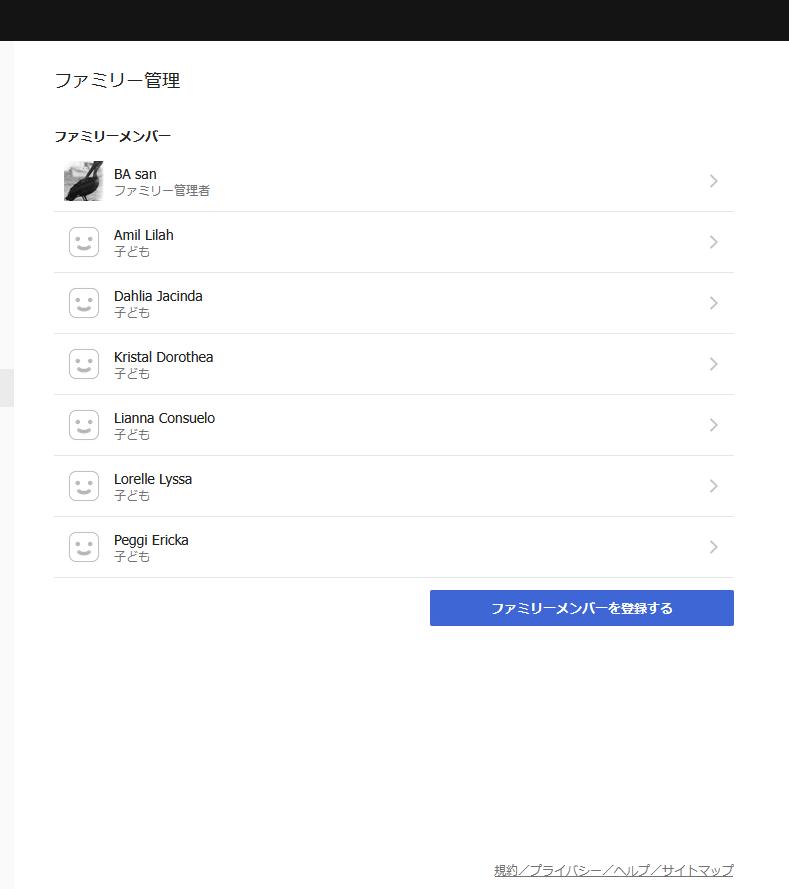
Task: Open the 規約/プライバシー/ヘルプ/サイトマップ footer link
Action: [x=613, y=870]
